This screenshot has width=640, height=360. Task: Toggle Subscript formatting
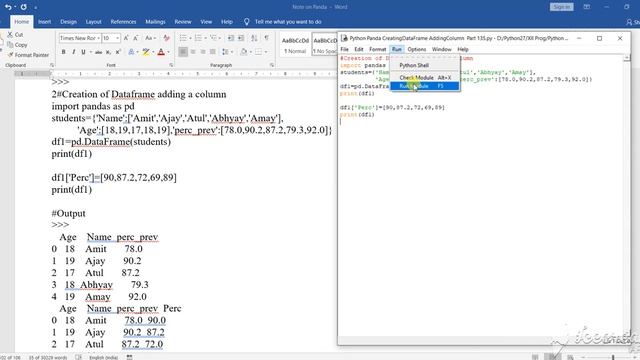pyautogui.click(x=108, y=52)
